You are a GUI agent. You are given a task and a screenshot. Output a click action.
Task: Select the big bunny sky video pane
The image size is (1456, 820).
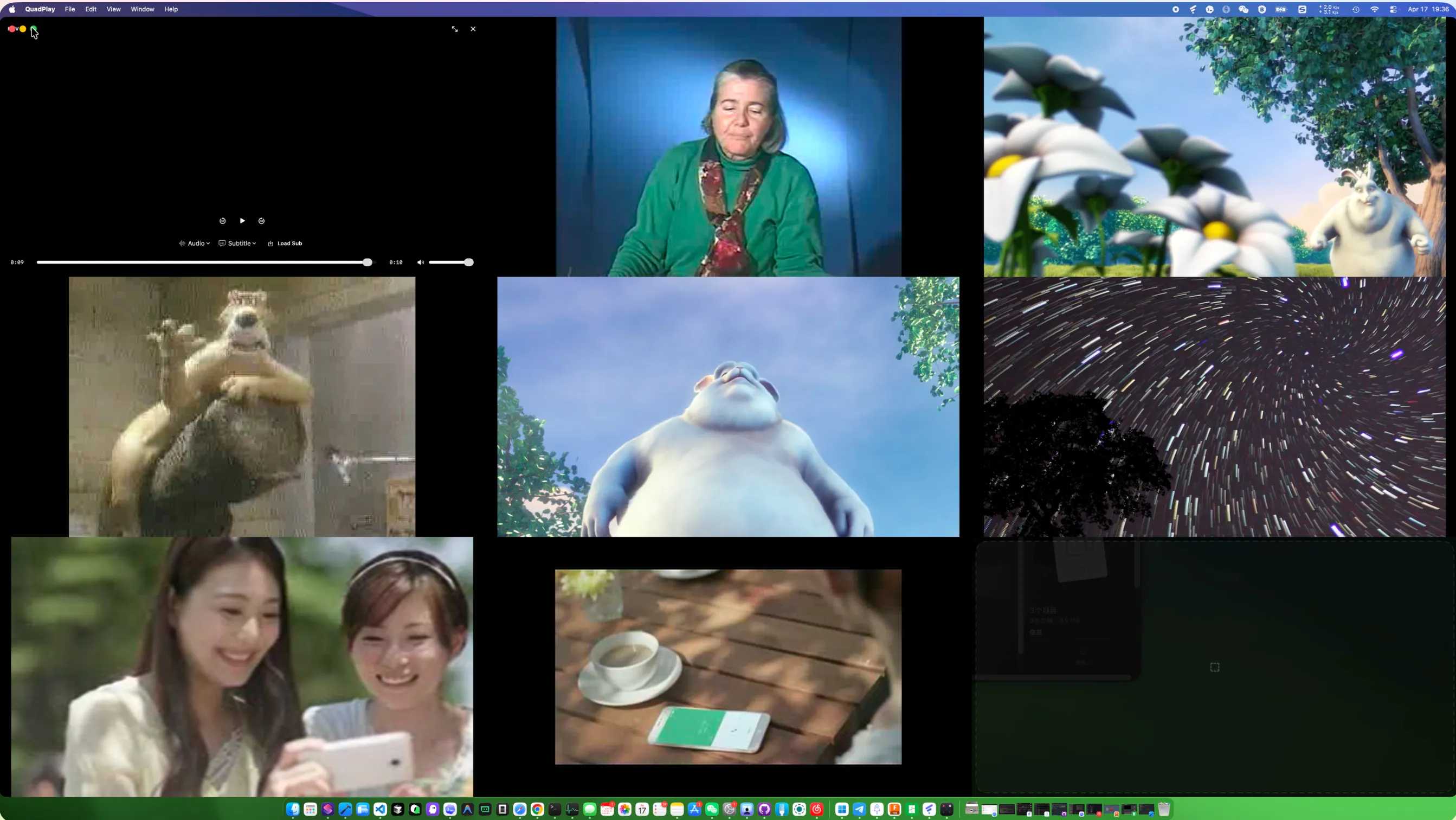[728, 407]
